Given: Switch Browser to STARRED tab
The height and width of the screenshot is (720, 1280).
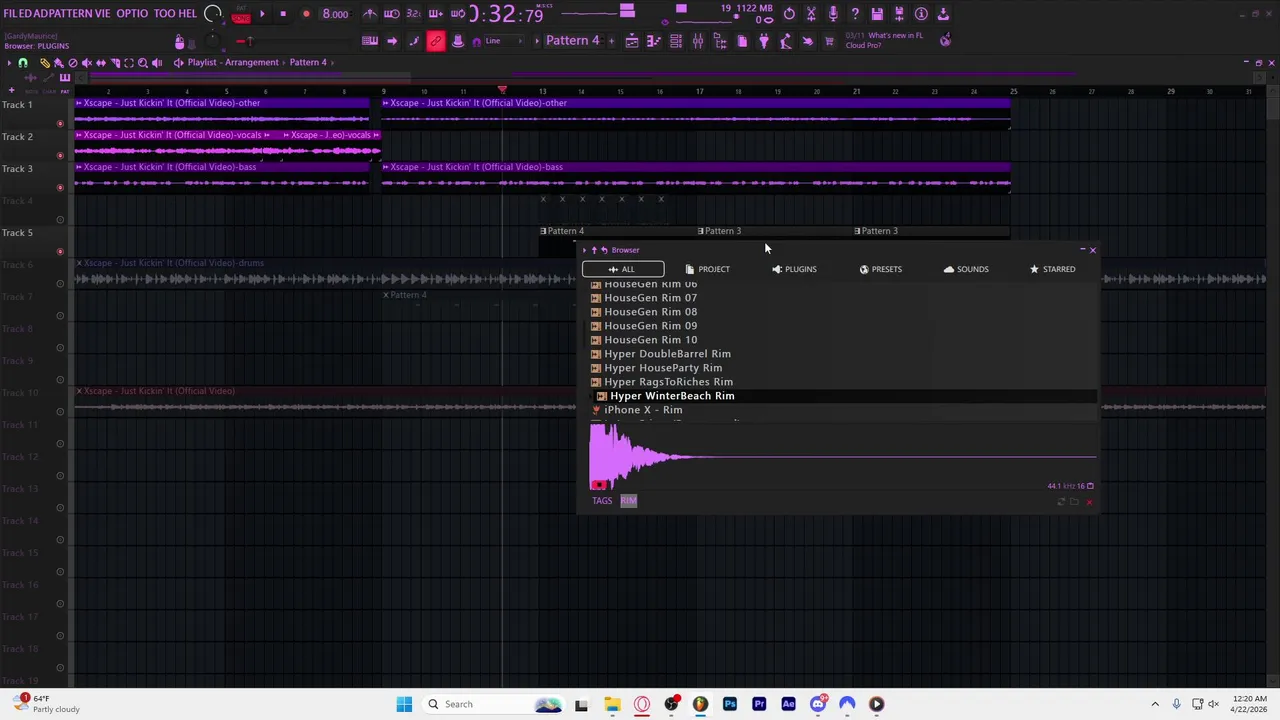Looking at the screenshot, I should click(x=1053, y=269).
